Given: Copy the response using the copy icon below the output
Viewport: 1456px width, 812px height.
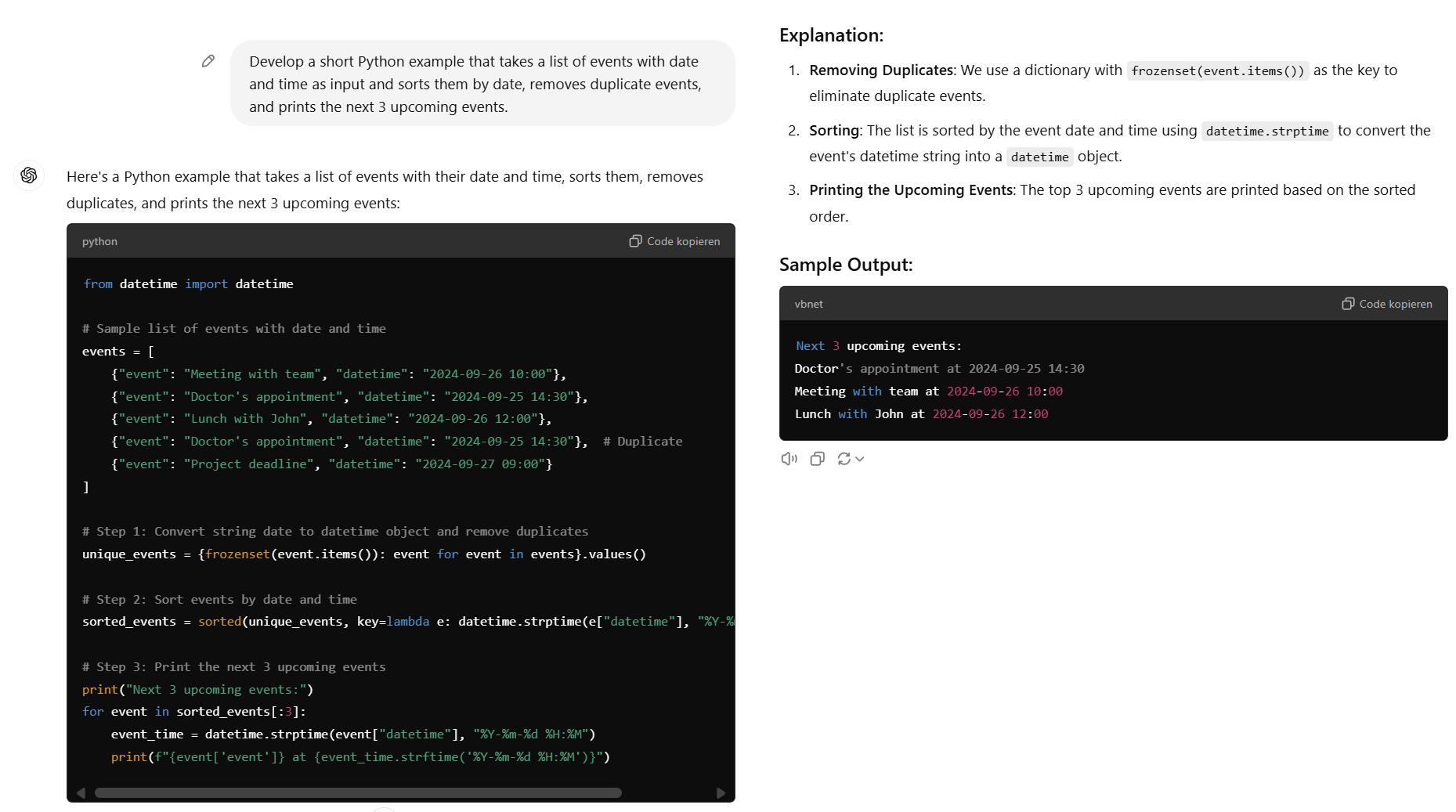Looking at the screenshot, I should [817, 459].
